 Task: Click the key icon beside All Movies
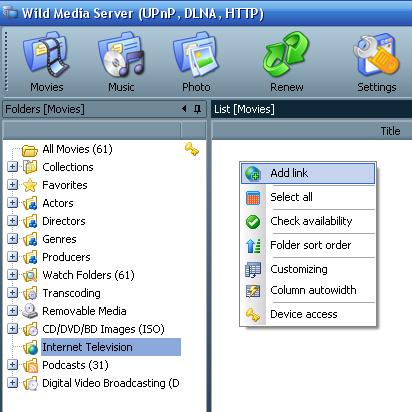192,149
